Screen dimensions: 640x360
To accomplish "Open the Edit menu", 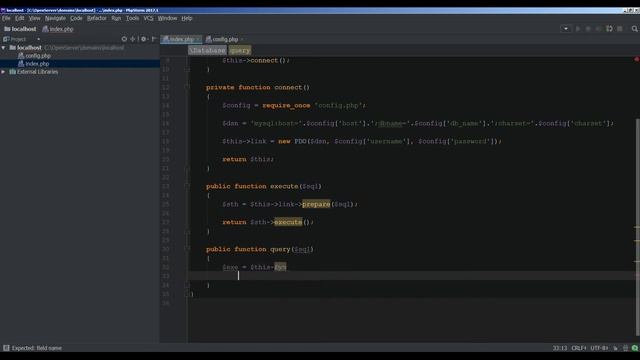I will tap(19, 18).
